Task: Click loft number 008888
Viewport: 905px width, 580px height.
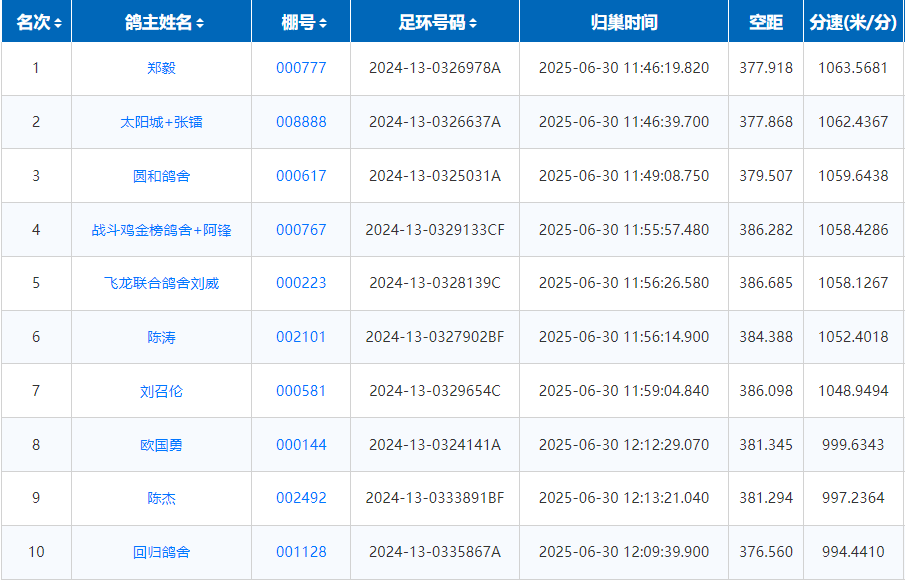Action: 301,122
